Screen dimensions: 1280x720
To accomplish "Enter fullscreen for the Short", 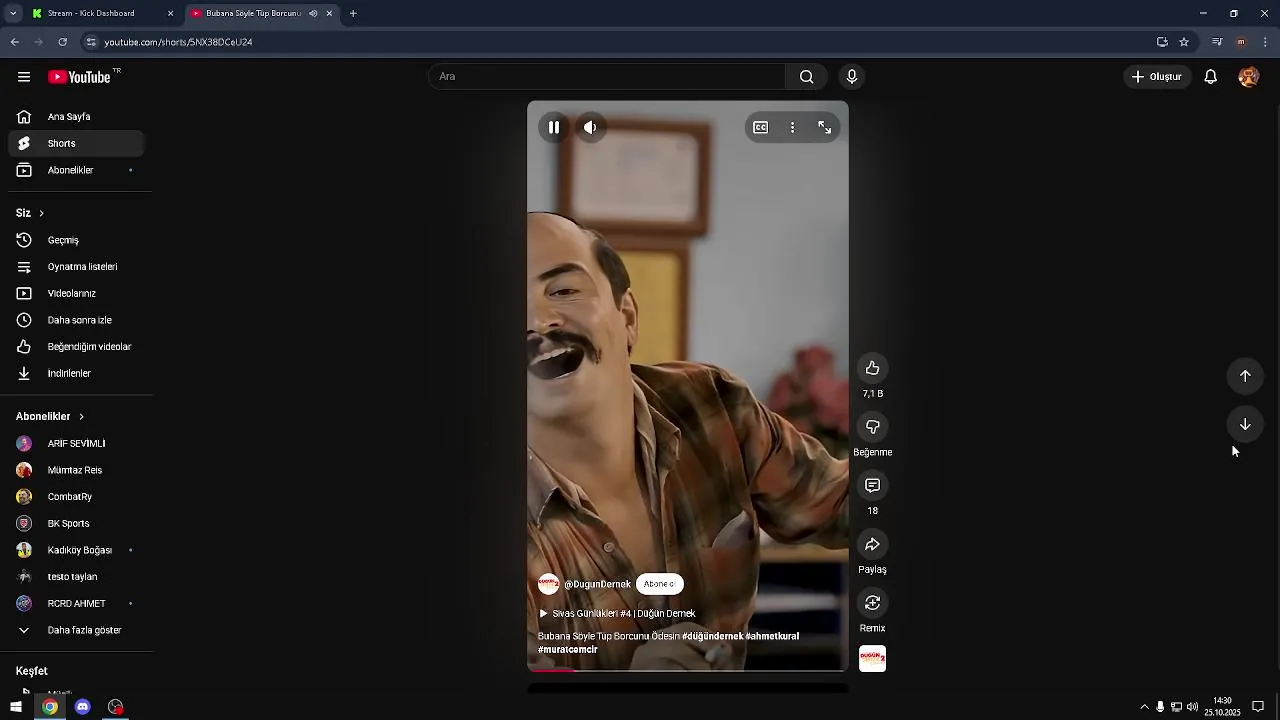I will tap(824, 127).
